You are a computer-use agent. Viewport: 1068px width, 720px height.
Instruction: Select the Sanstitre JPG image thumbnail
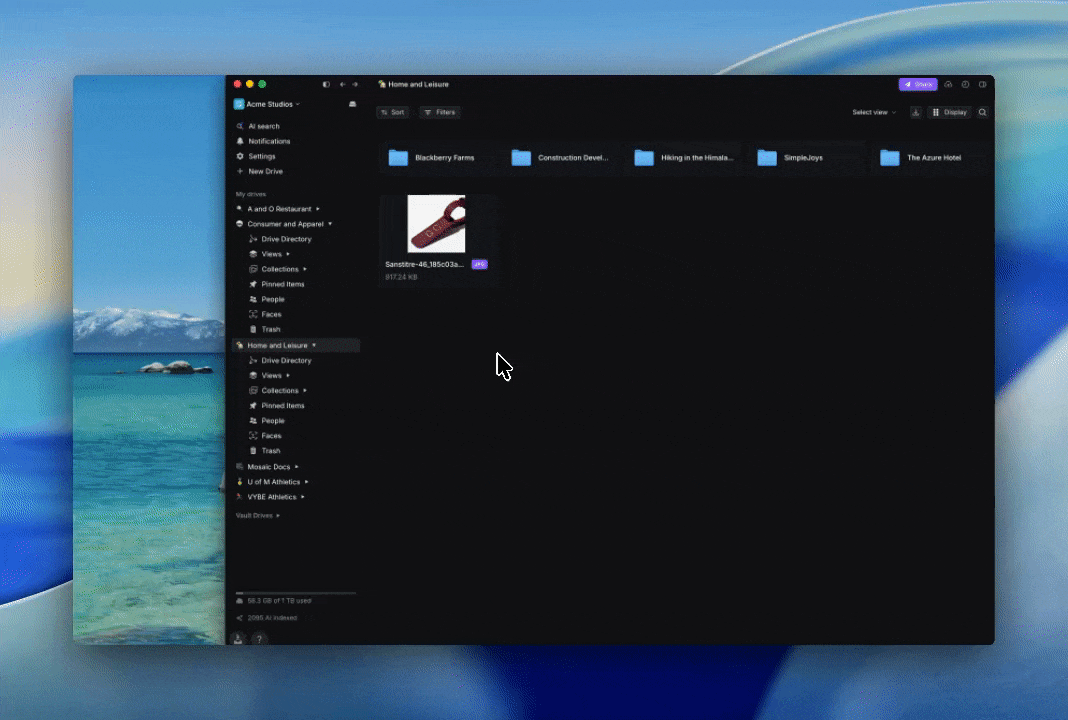tap(436, 224)
